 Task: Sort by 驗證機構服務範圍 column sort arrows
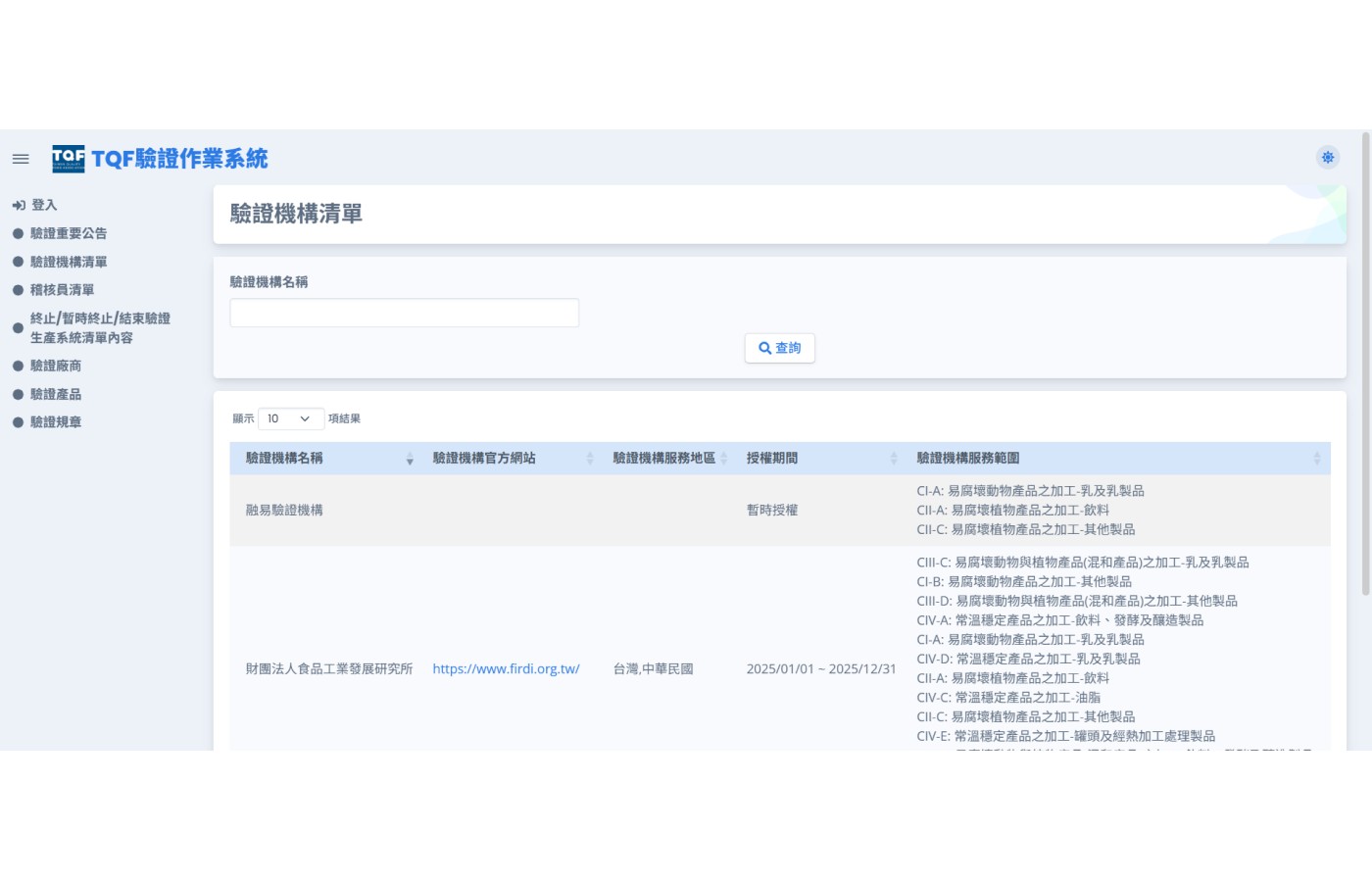pyautogui.click(x=1316, y=459)
